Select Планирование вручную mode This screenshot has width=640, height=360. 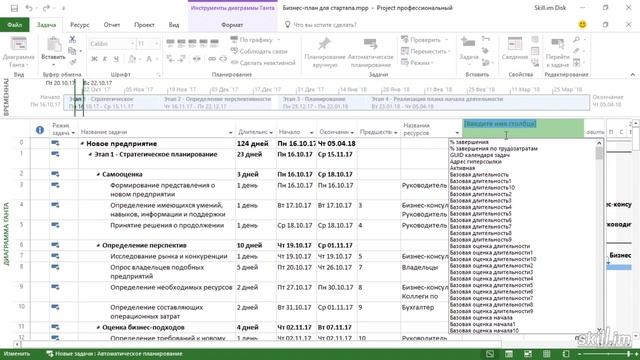pos(325,52)
